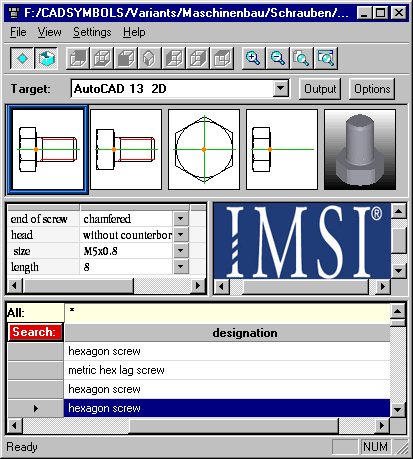
Task: Click the All filter input field
Action: (227, 313)
